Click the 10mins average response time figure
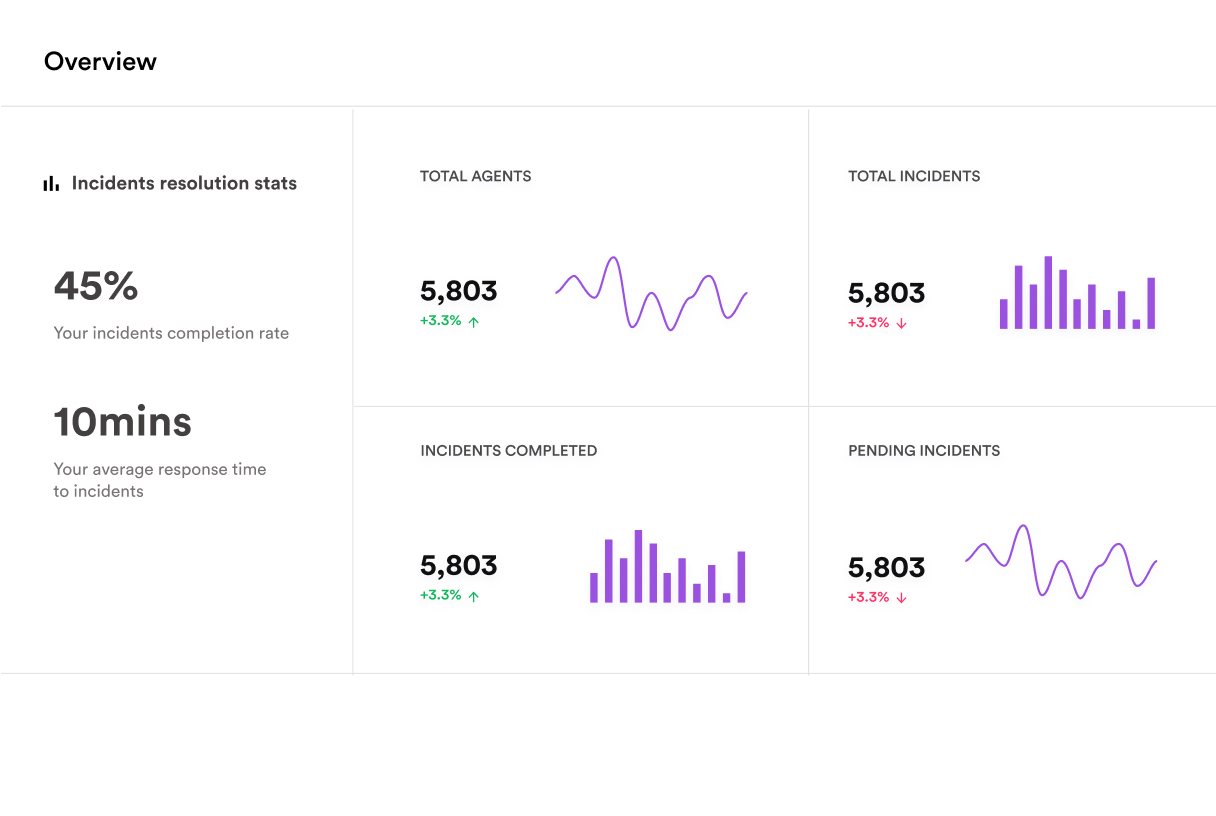The height and width of the screenshot is (816, 1216). (x=122, y=422)
